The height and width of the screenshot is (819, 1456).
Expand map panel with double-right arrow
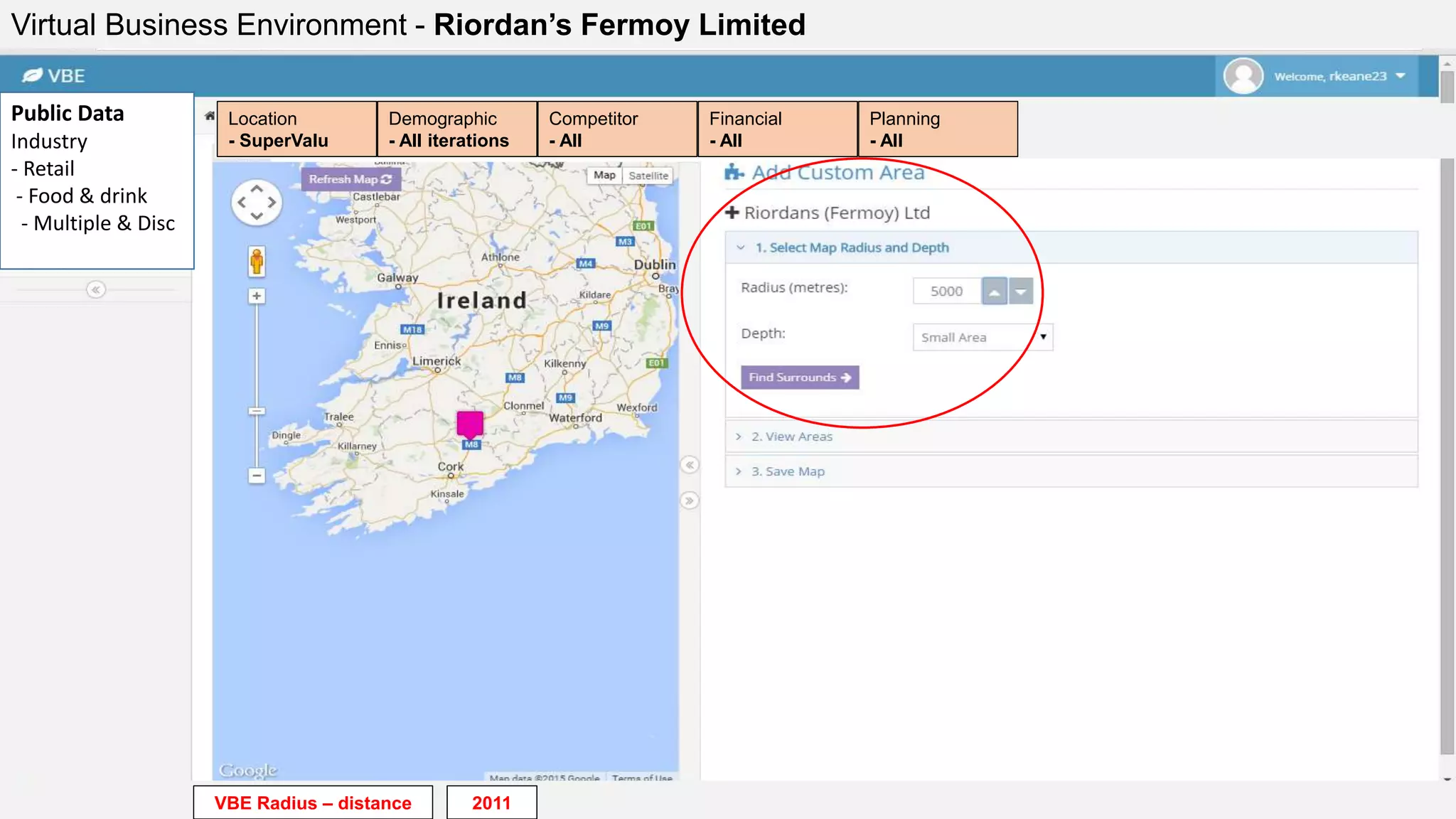689,500
